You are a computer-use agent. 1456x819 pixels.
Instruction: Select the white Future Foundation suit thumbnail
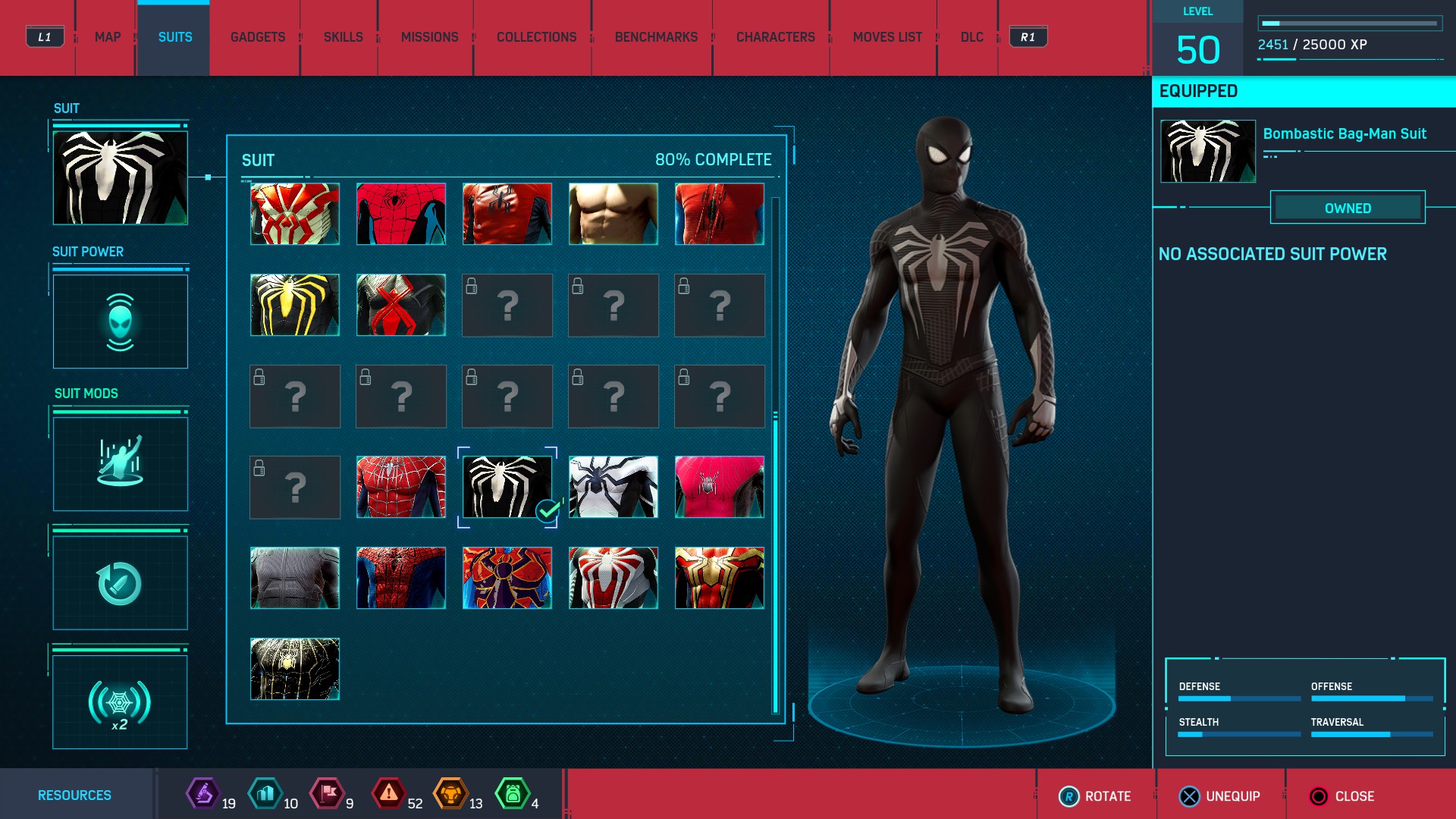pos(613,487)
